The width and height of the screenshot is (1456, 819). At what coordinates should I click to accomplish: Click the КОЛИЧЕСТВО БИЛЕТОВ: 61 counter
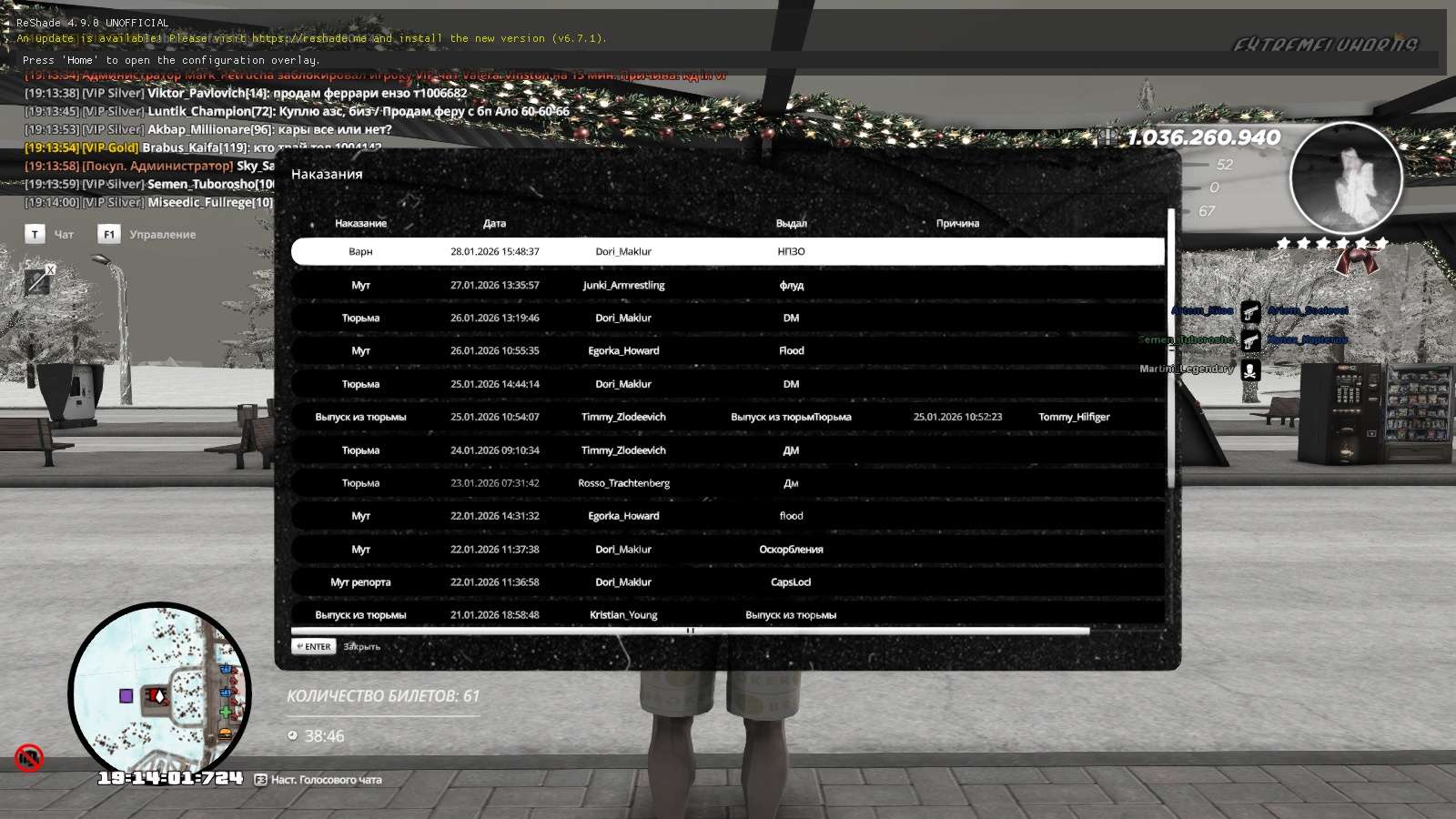[x=383, y=696]
